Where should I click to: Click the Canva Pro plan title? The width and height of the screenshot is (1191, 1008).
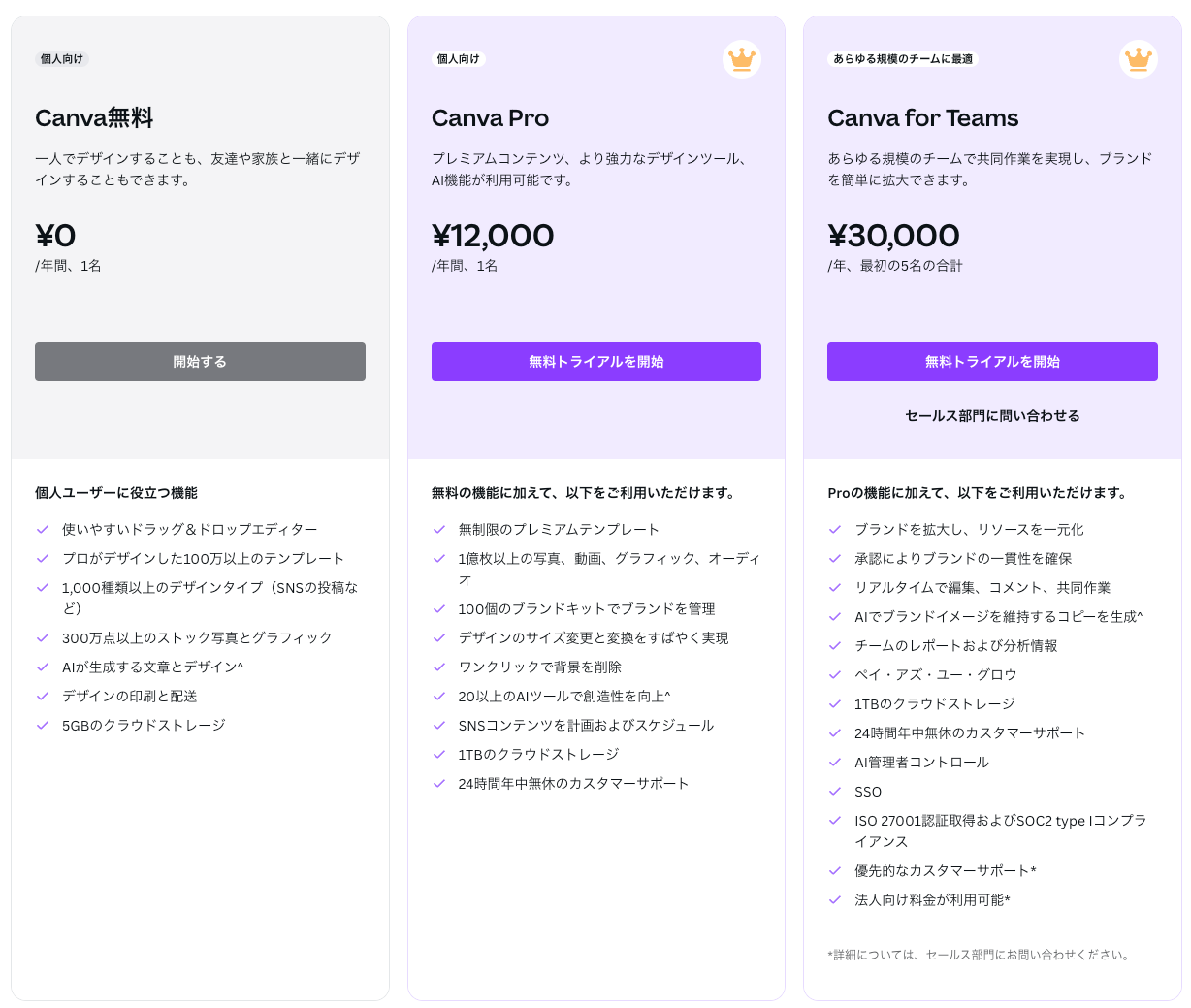(490, 118)
